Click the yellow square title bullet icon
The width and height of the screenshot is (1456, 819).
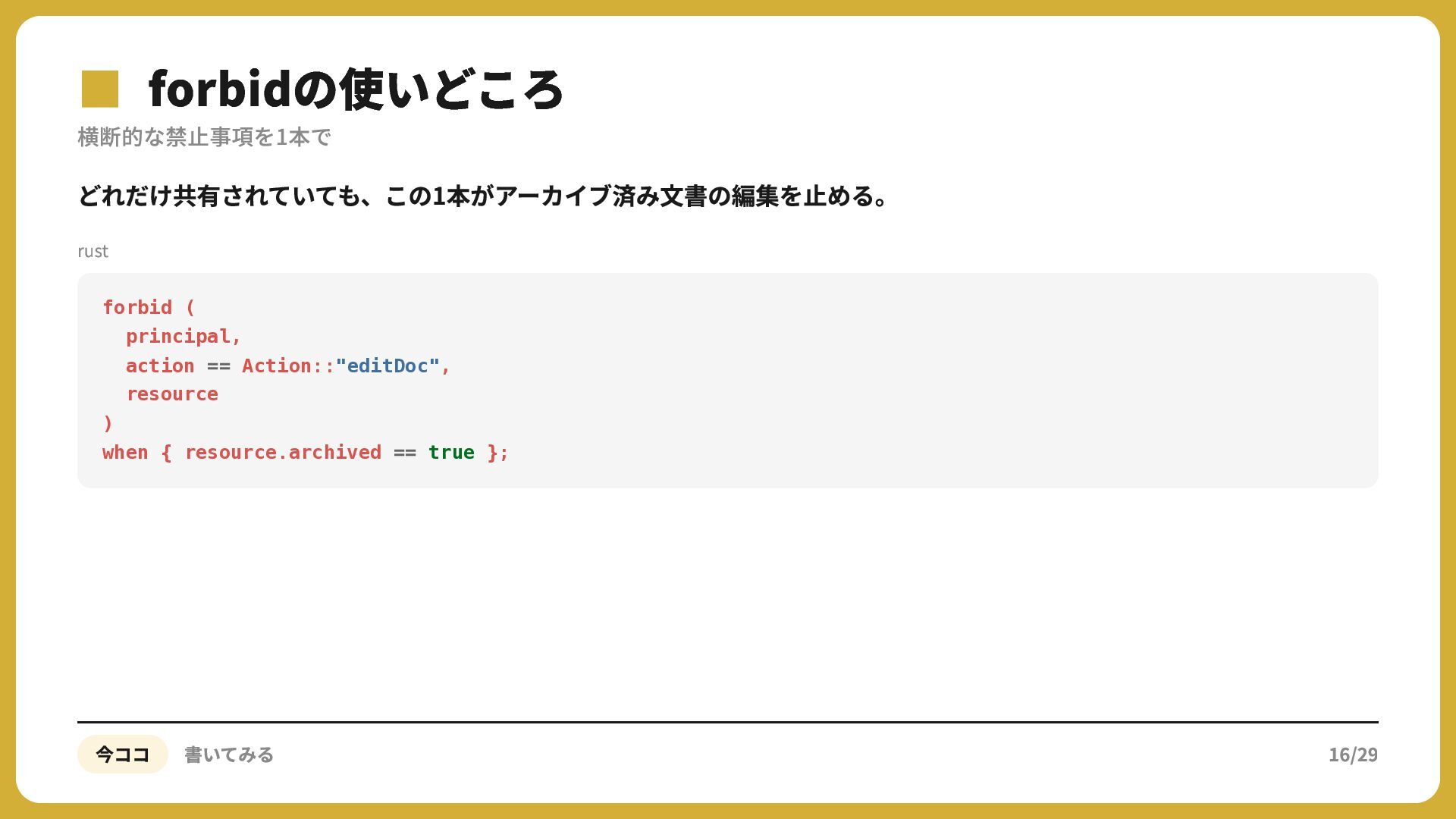click(100, 89)
